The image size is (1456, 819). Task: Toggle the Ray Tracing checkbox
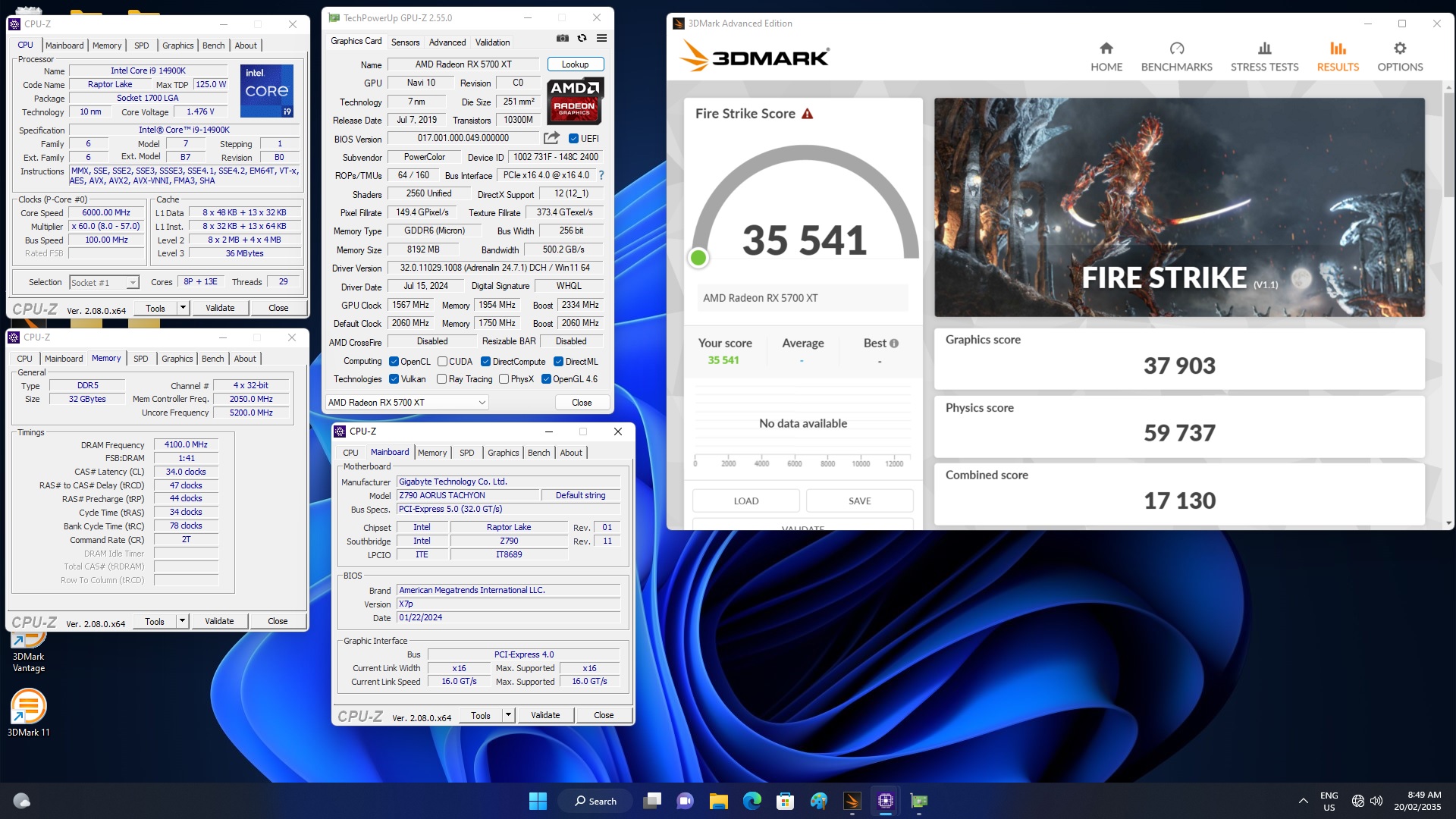(x=441, y=379)
